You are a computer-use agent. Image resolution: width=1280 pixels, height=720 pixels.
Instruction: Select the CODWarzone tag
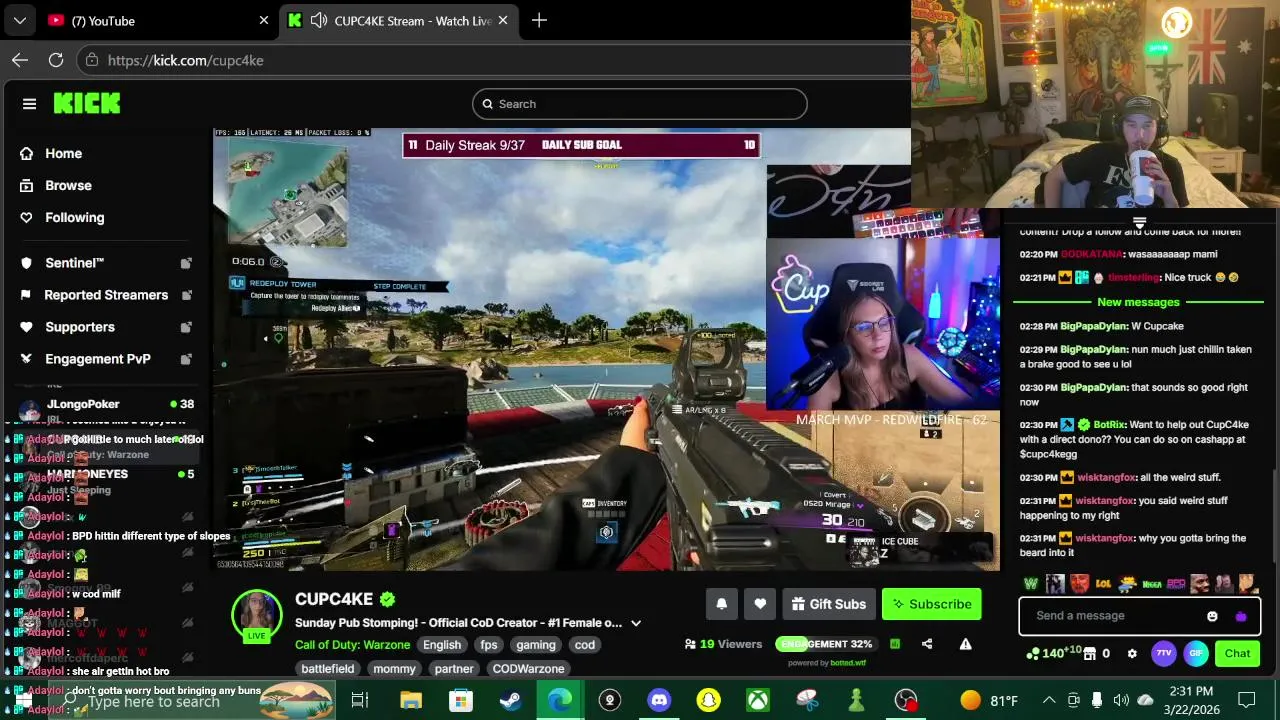pos(529,669)
